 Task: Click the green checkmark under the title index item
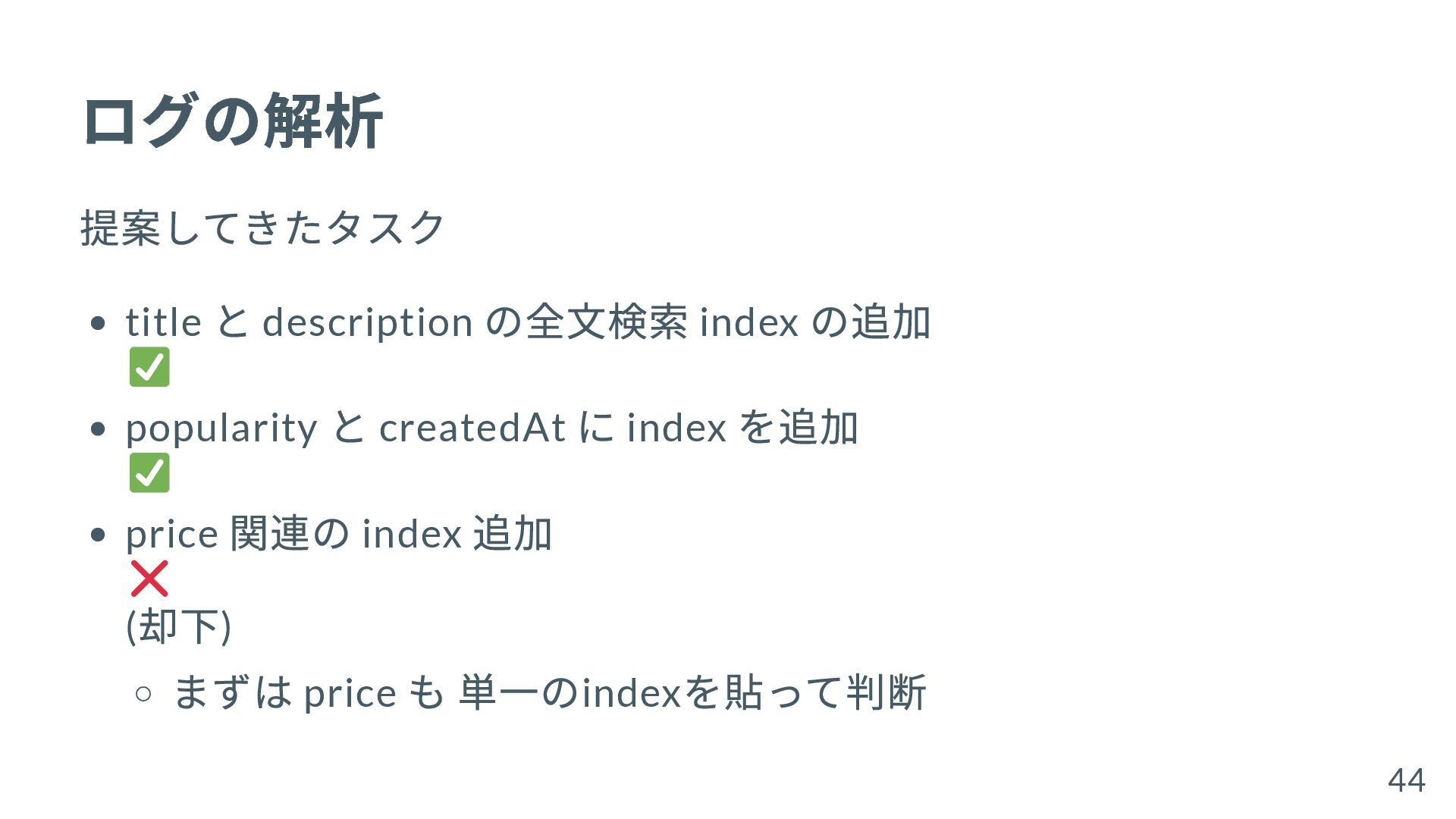[149, 367]
